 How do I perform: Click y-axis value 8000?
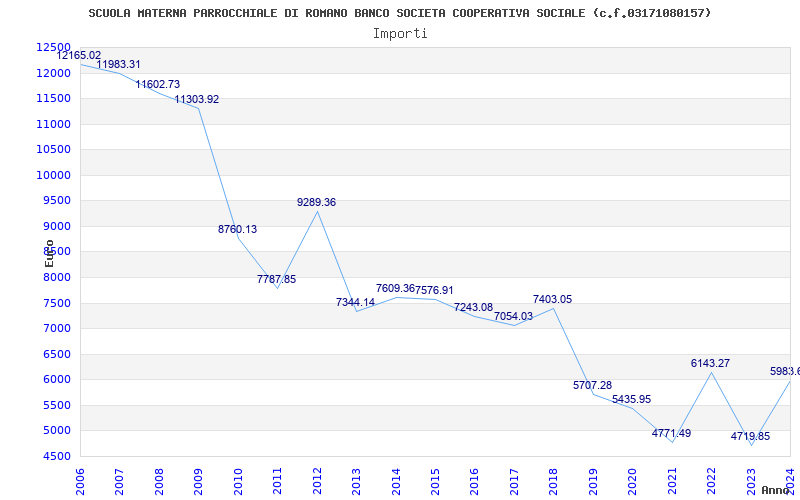point(56,277)
